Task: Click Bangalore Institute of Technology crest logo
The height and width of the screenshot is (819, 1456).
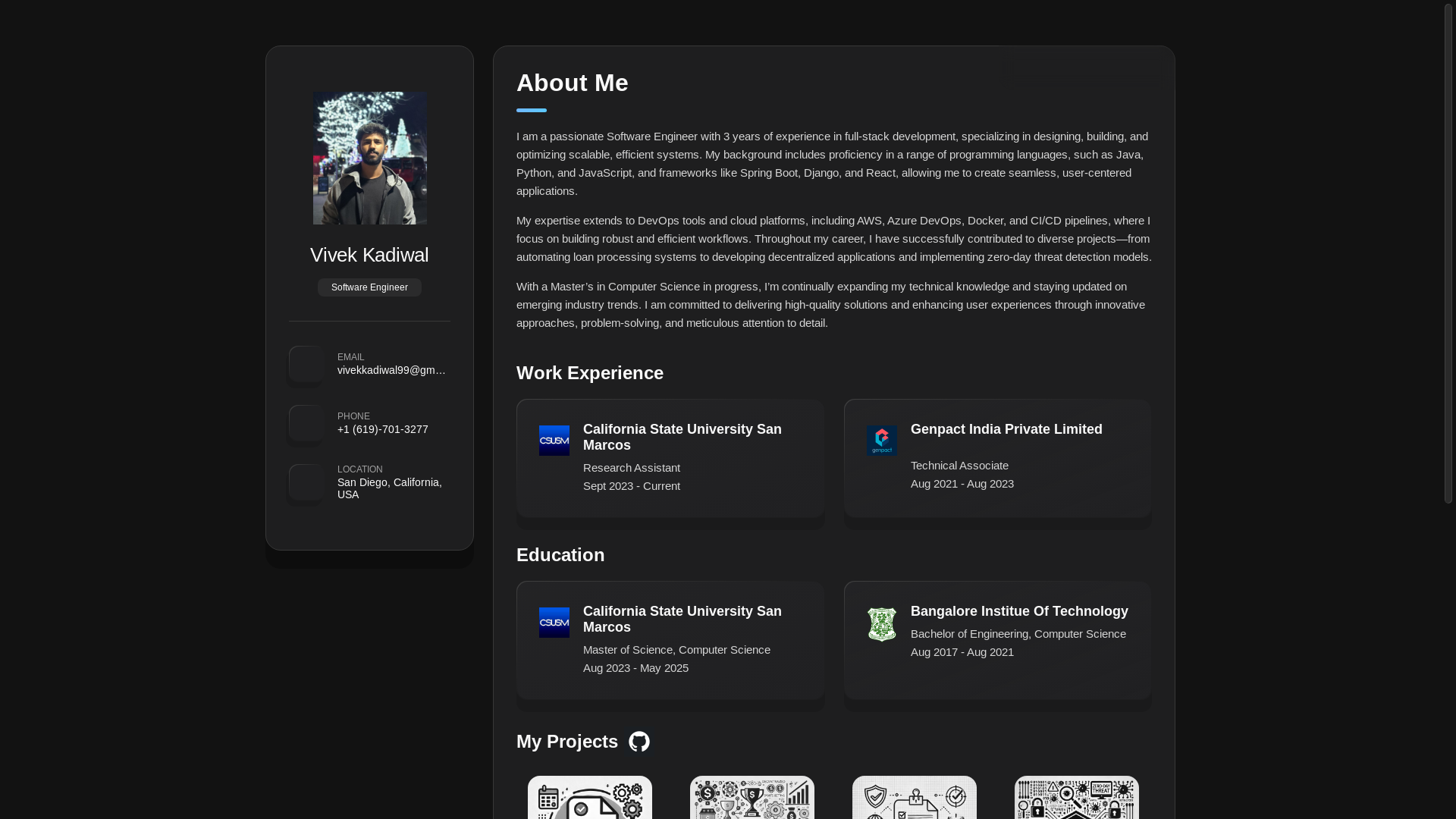Action: [882, 624]
